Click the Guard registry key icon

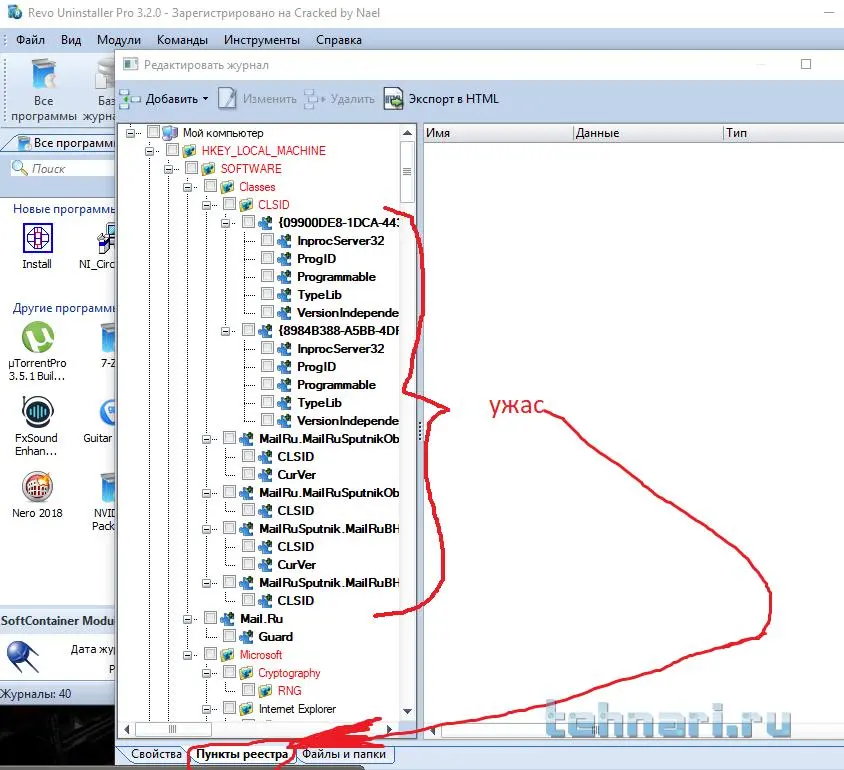point(246,637)
